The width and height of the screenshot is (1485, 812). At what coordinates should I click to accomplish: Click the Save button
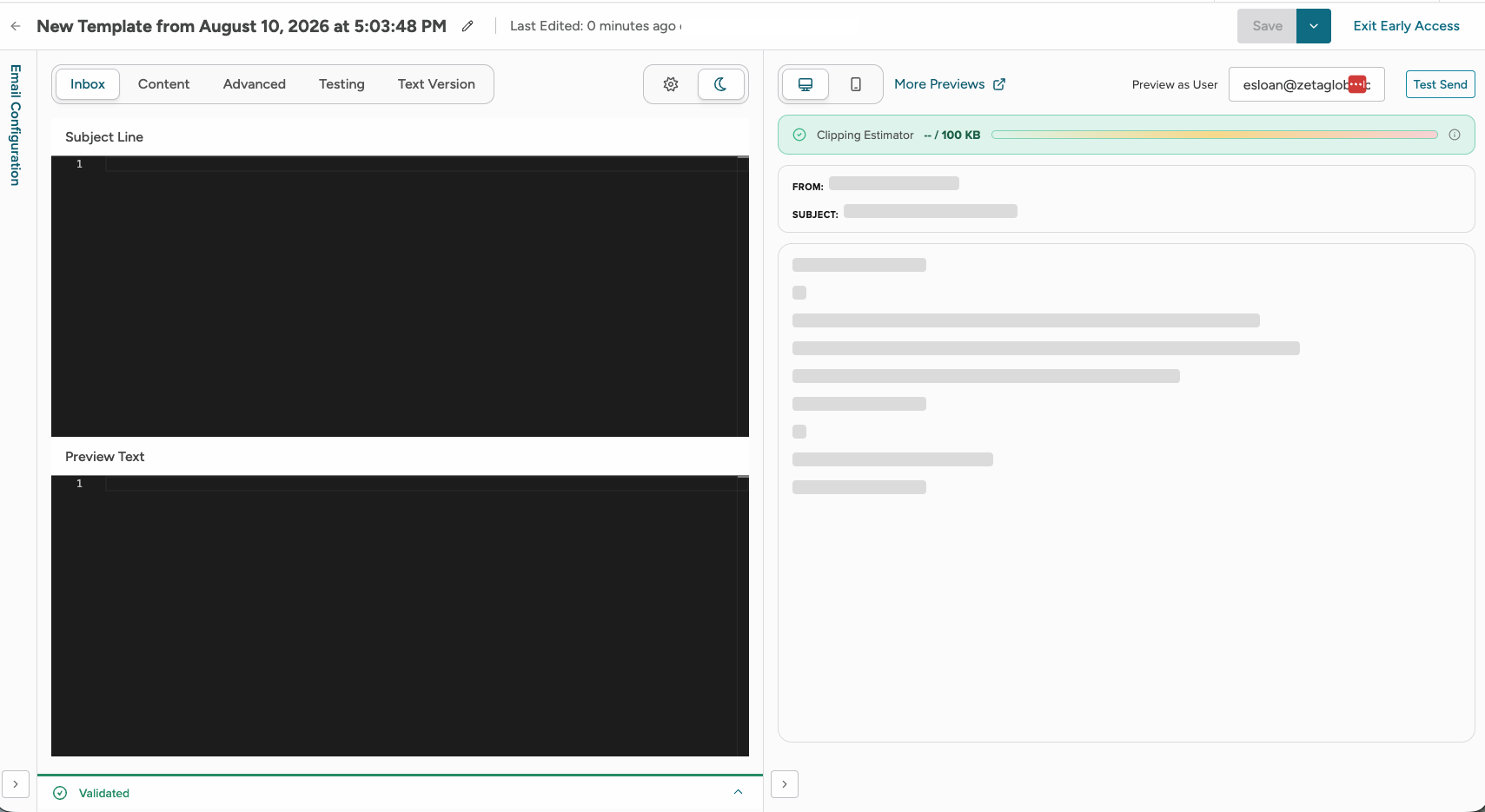click(1267, 26)
